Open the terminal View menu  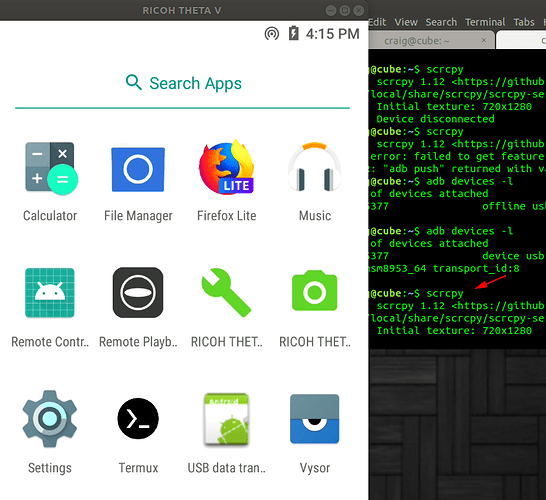[x=406, y=22]
